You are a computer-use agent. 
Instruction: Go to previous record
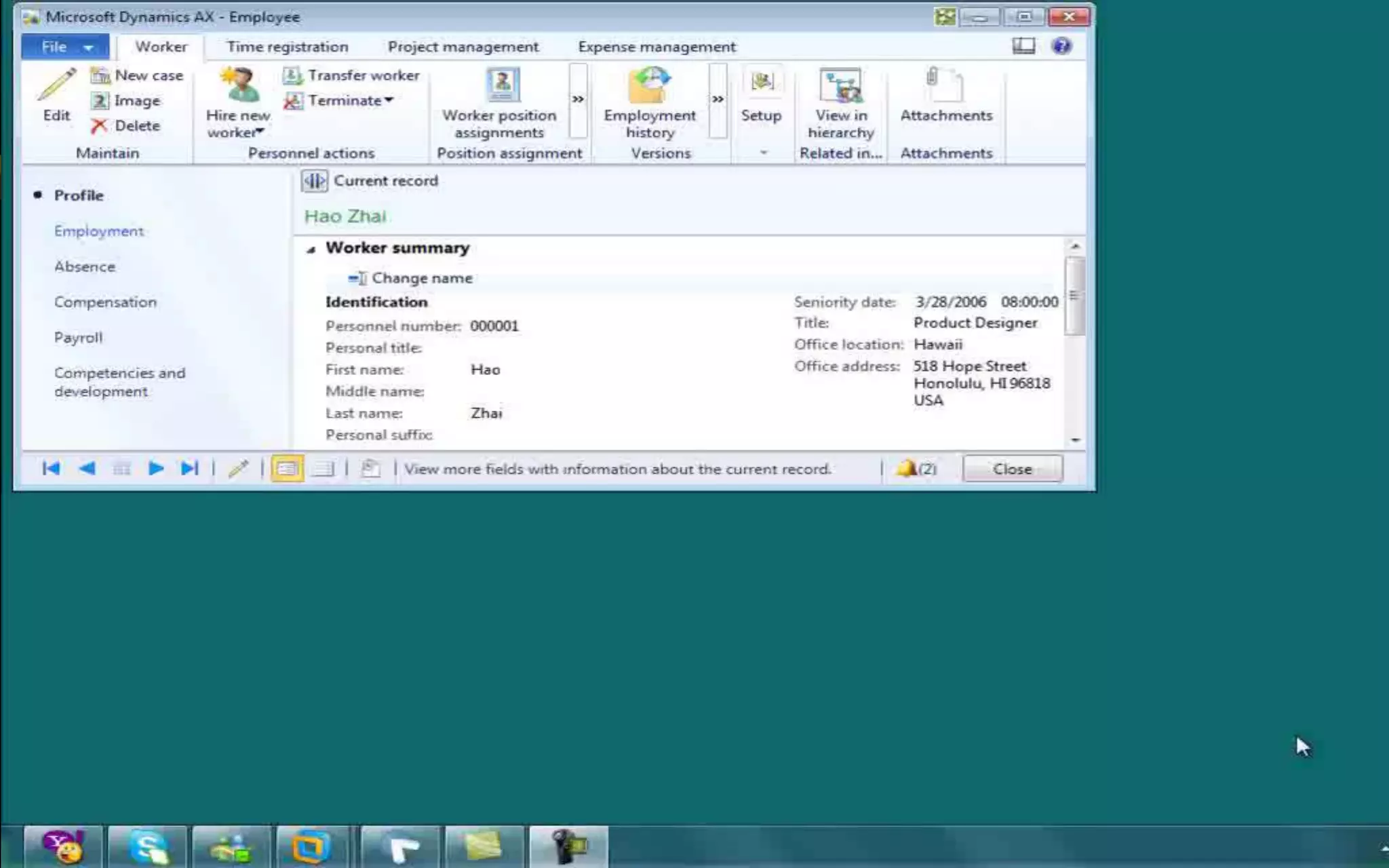point(86,469)
